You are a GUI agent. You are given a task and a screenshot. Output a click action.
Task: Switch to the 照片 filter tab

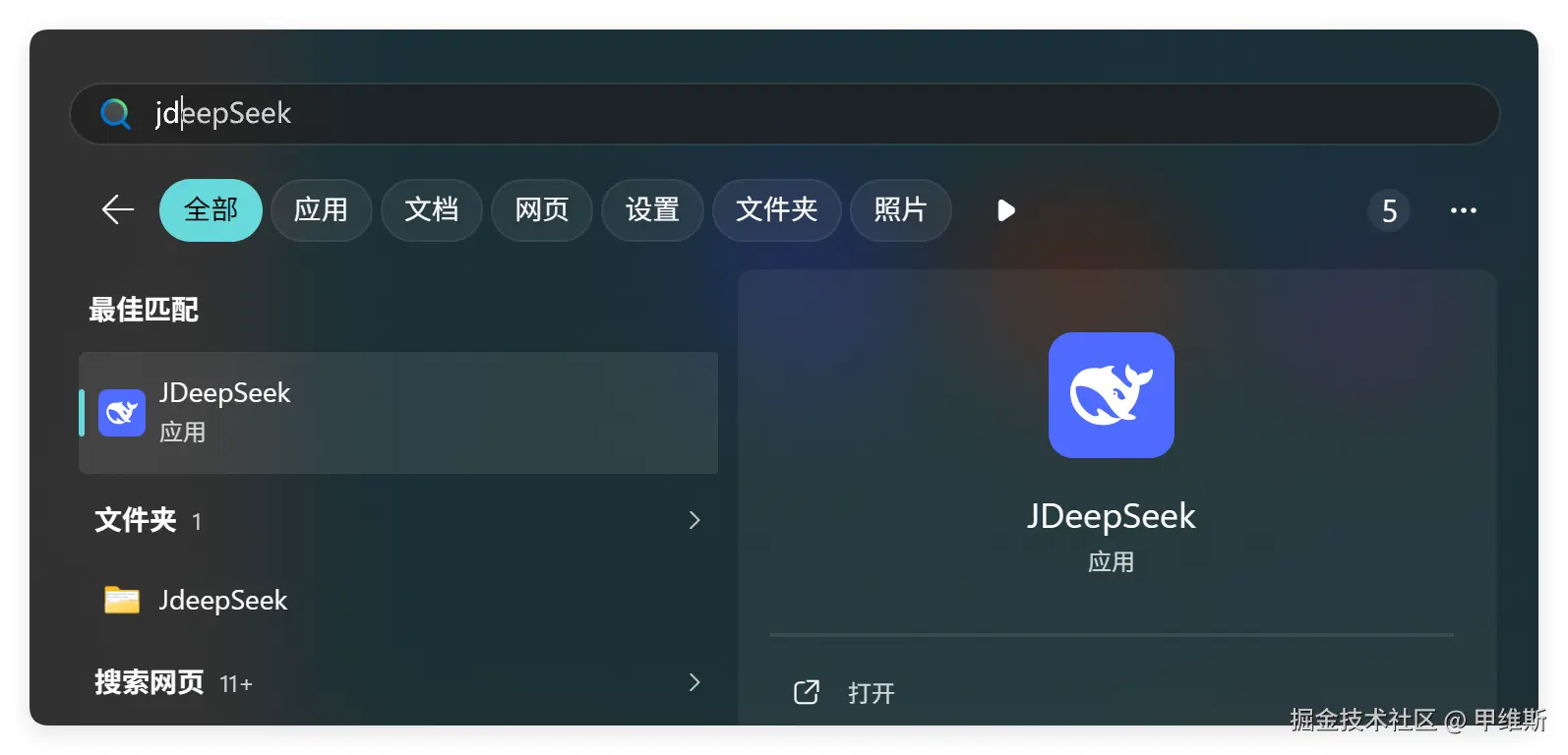point(900,209)
